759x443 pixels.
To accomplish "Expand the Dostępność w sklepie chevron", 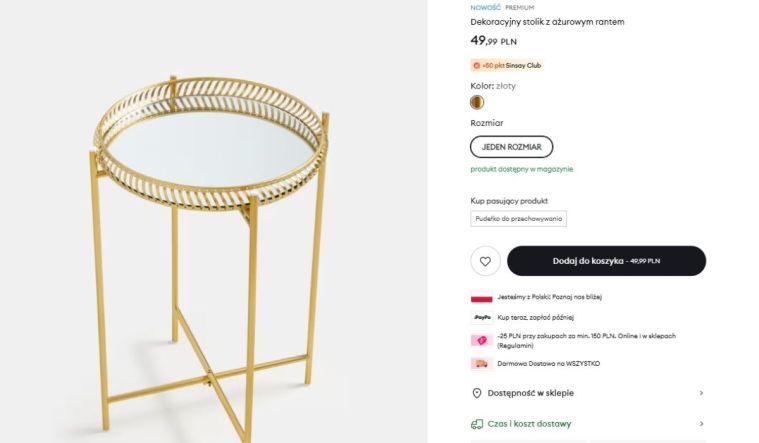I will [701, 393].
